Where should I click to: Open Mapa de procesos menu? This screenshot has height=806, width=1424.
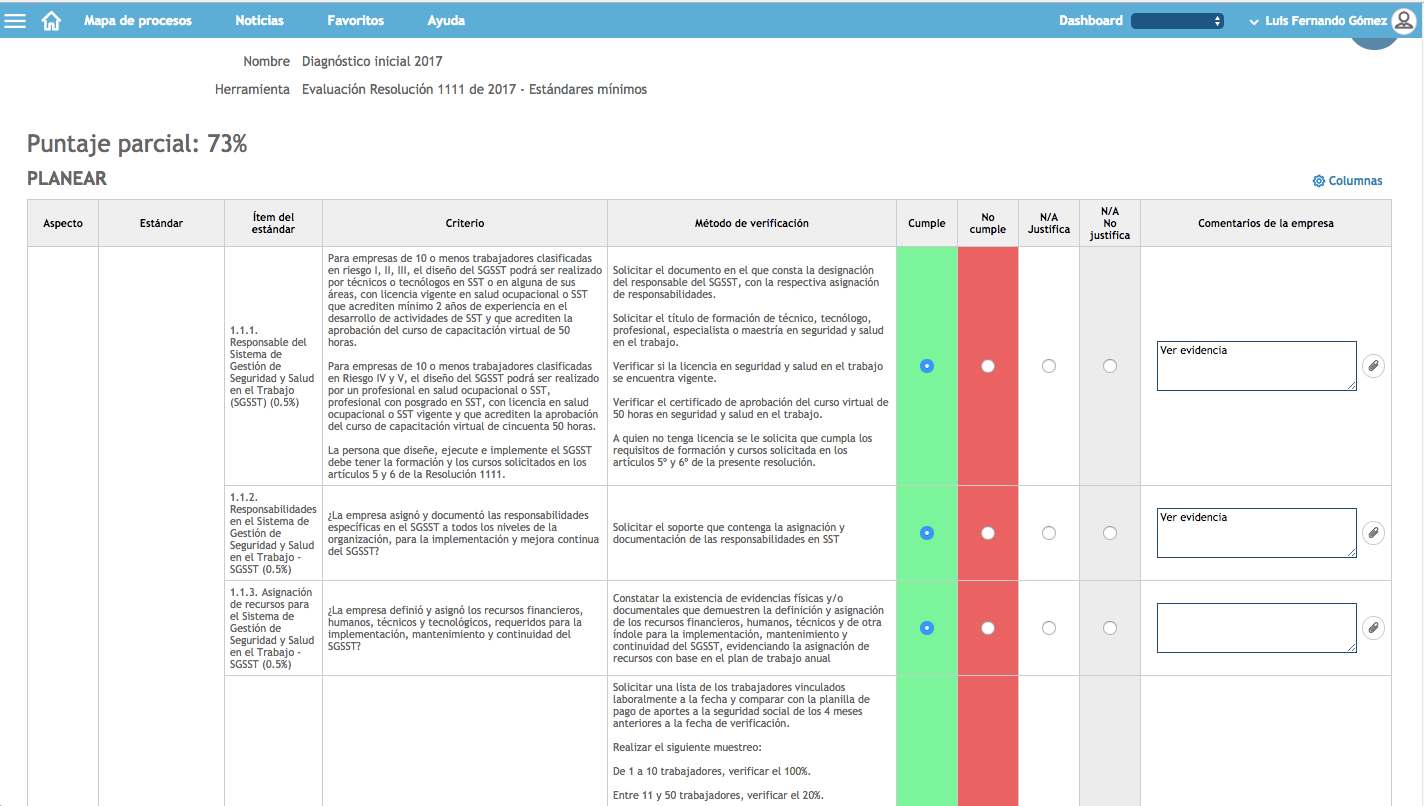point(138,21)
